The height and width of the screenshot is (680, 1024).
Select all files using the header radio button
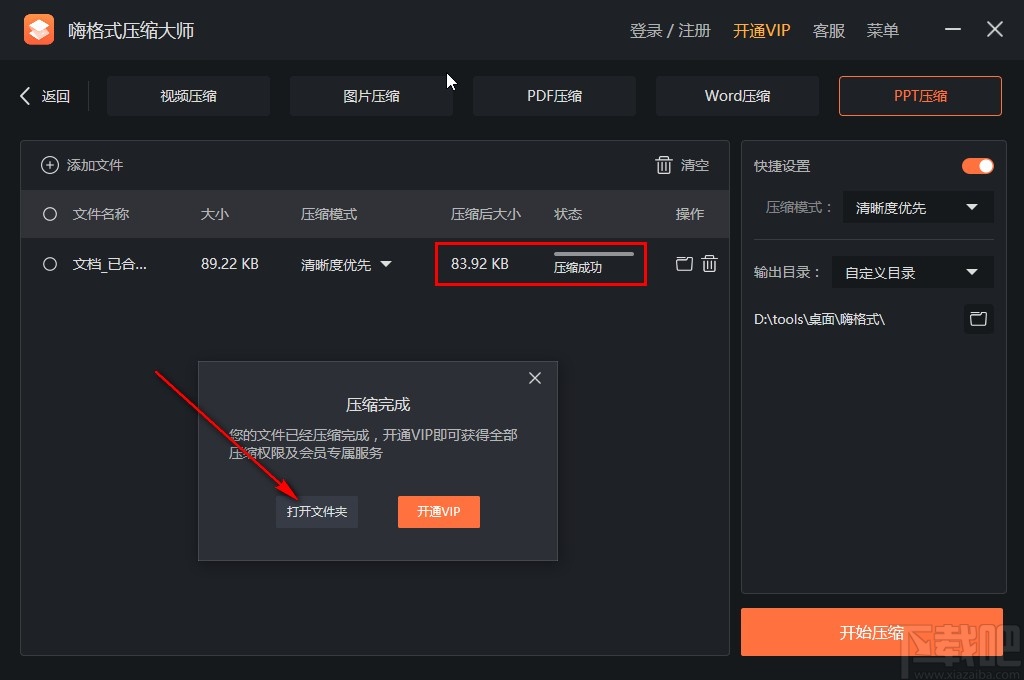[50, 214]
